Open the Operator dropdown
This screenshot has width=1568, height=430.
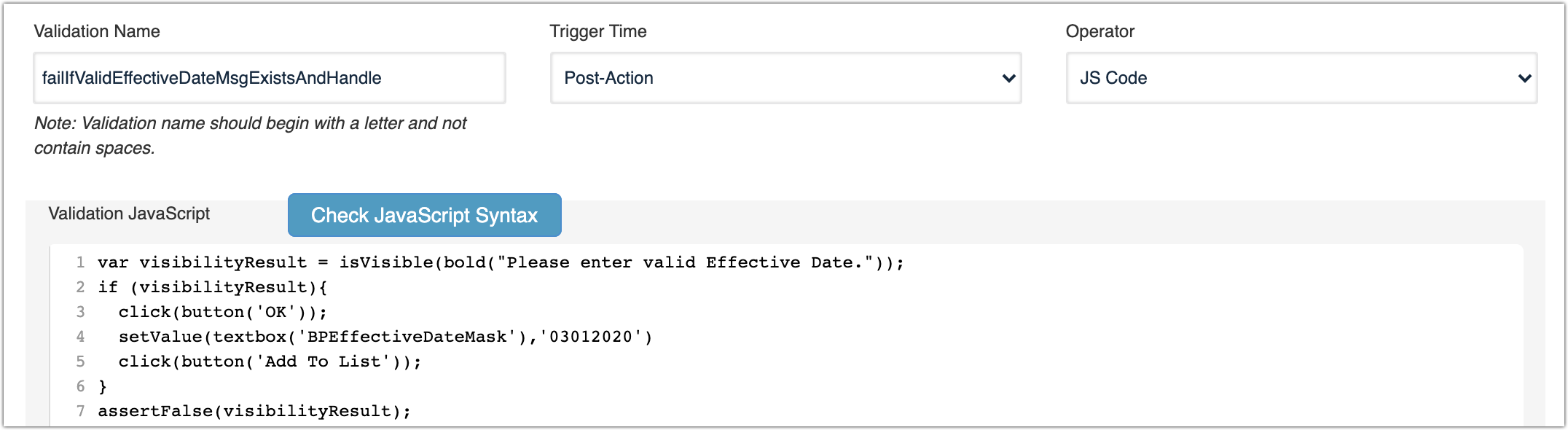pos(1301,78)
